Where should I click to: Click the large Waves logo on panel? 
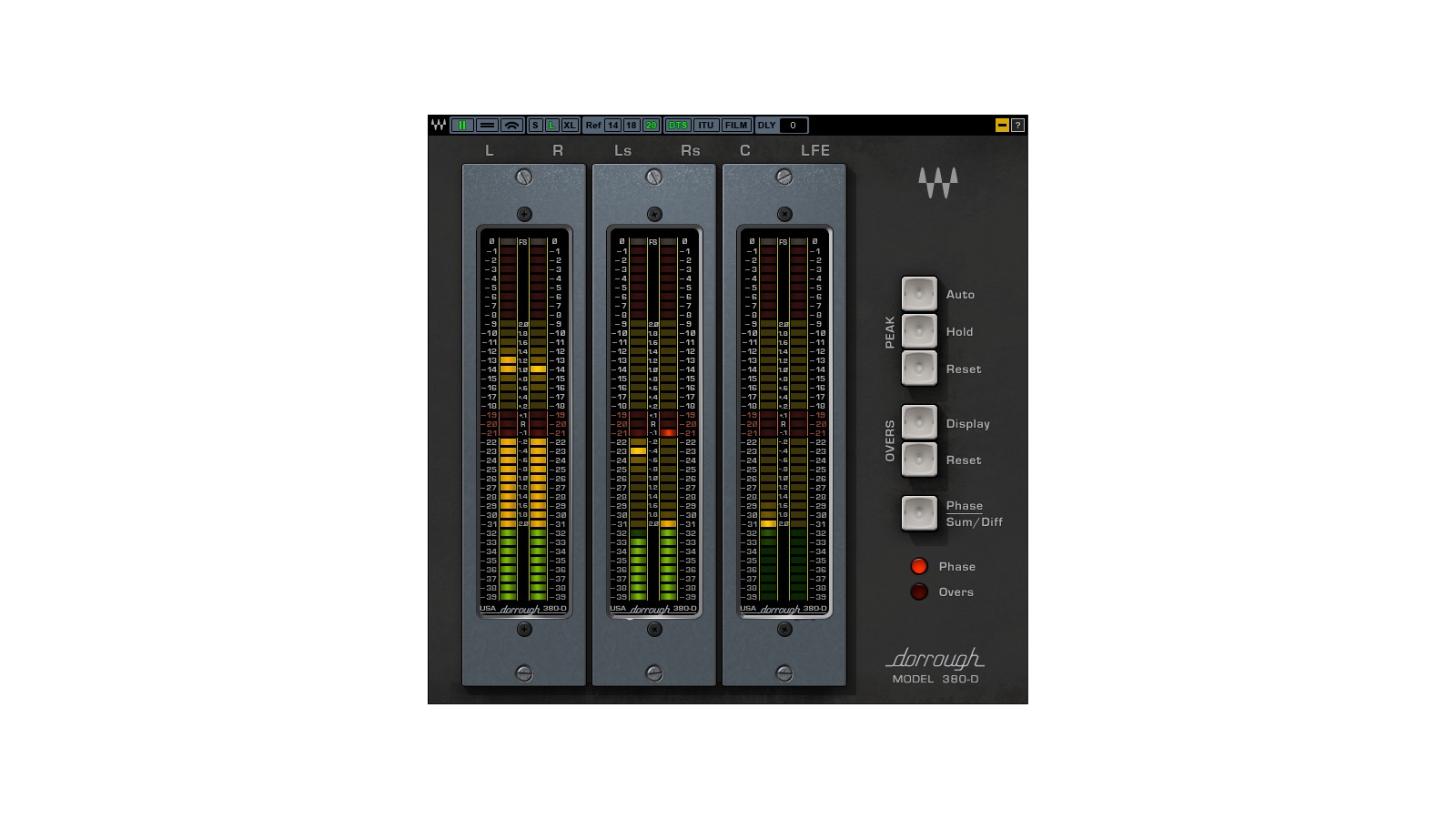[937, 183]
